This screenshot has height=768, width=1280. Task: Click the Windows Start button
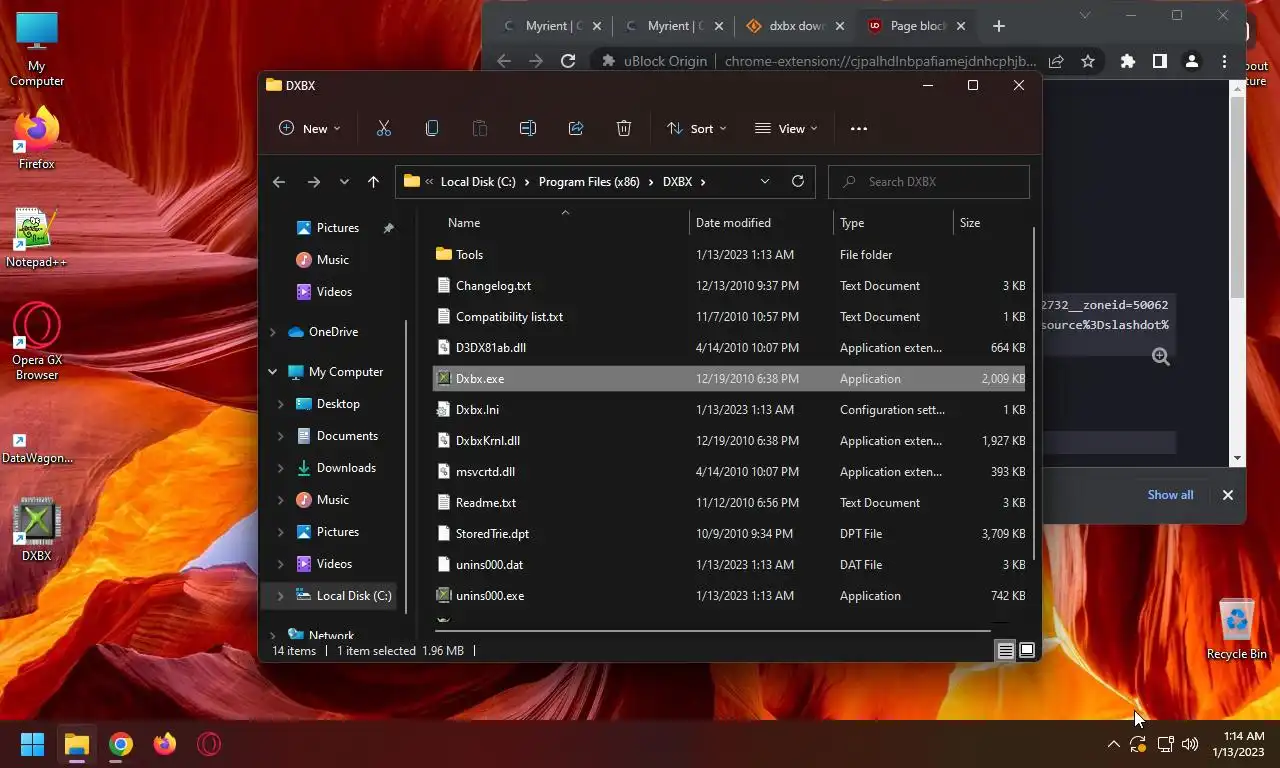coord(33,744)
